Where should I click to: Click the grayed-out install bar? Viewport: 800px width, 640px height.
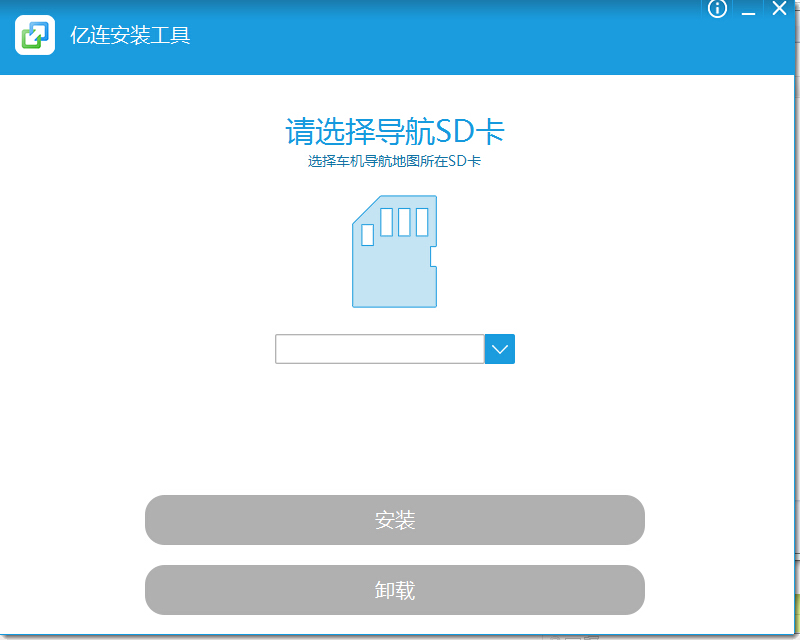click(x=394, y=520)
